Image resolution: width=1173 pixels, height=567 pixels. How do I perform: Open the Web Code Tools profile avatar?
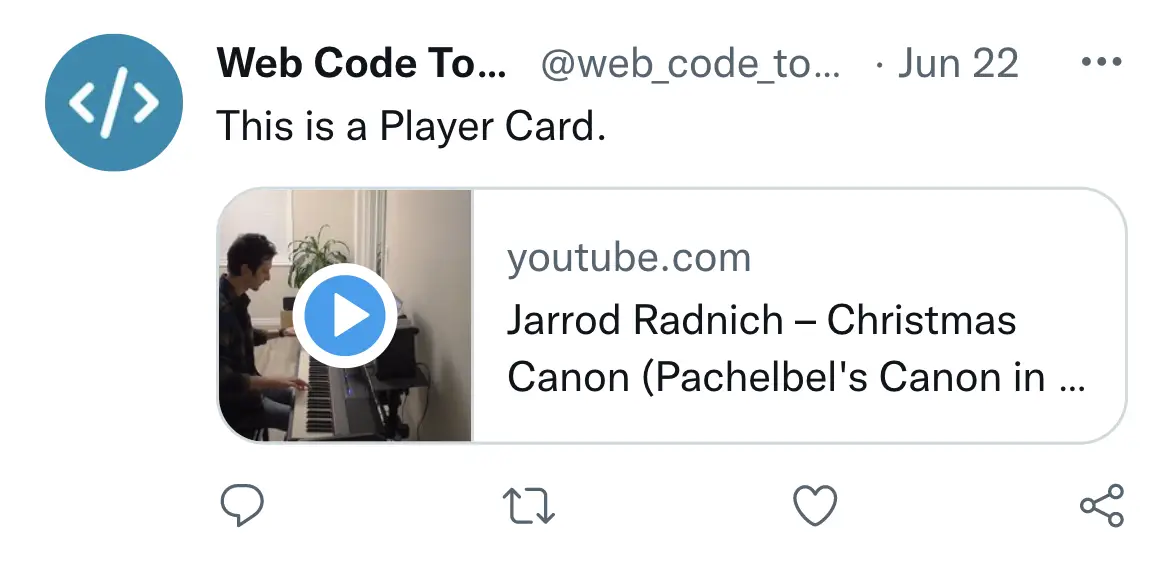tap(114, 102)
